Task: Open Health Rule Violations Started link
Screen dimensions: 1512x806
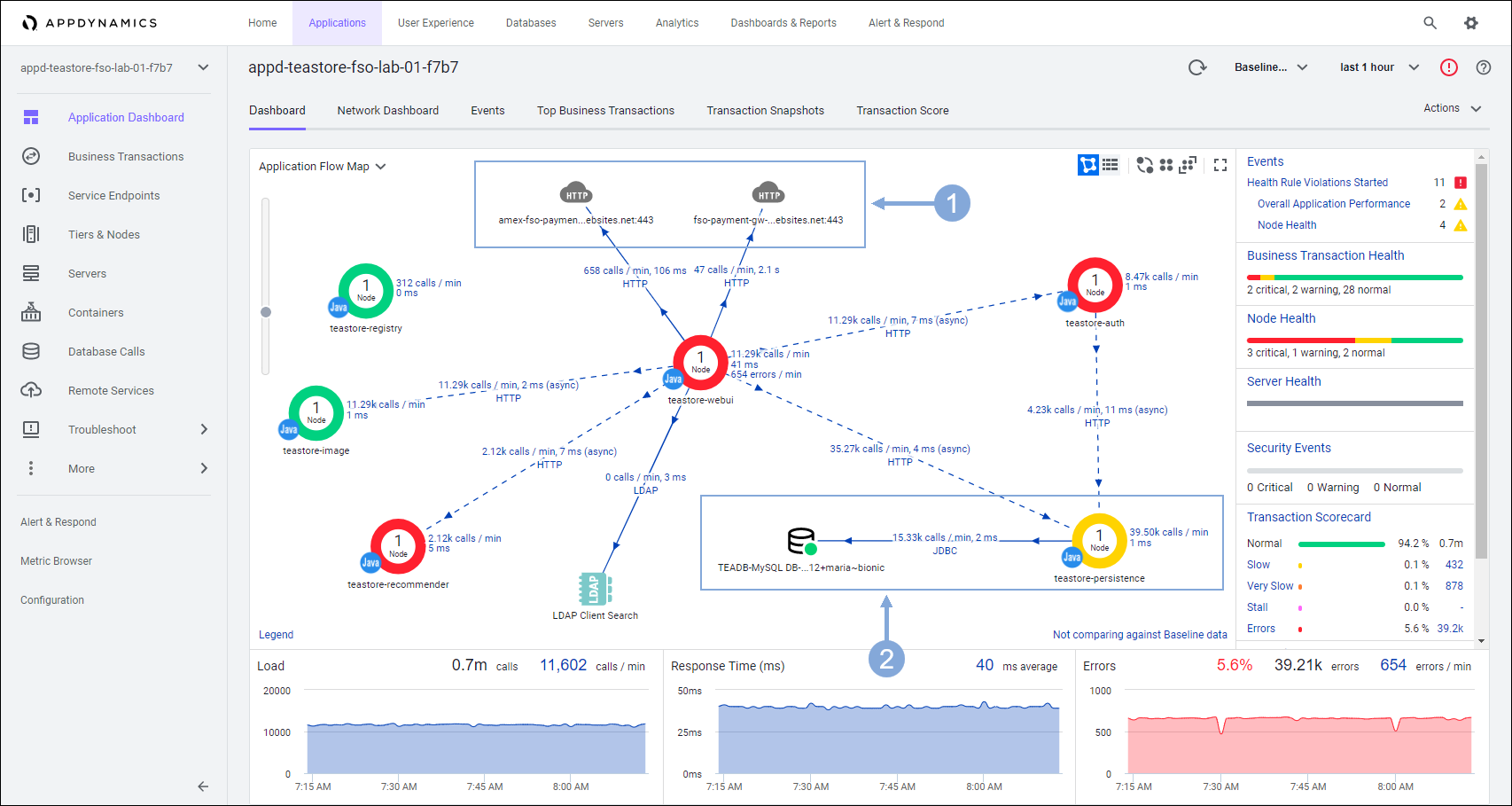Action: pyautogui.click(x=1317, y=183)
